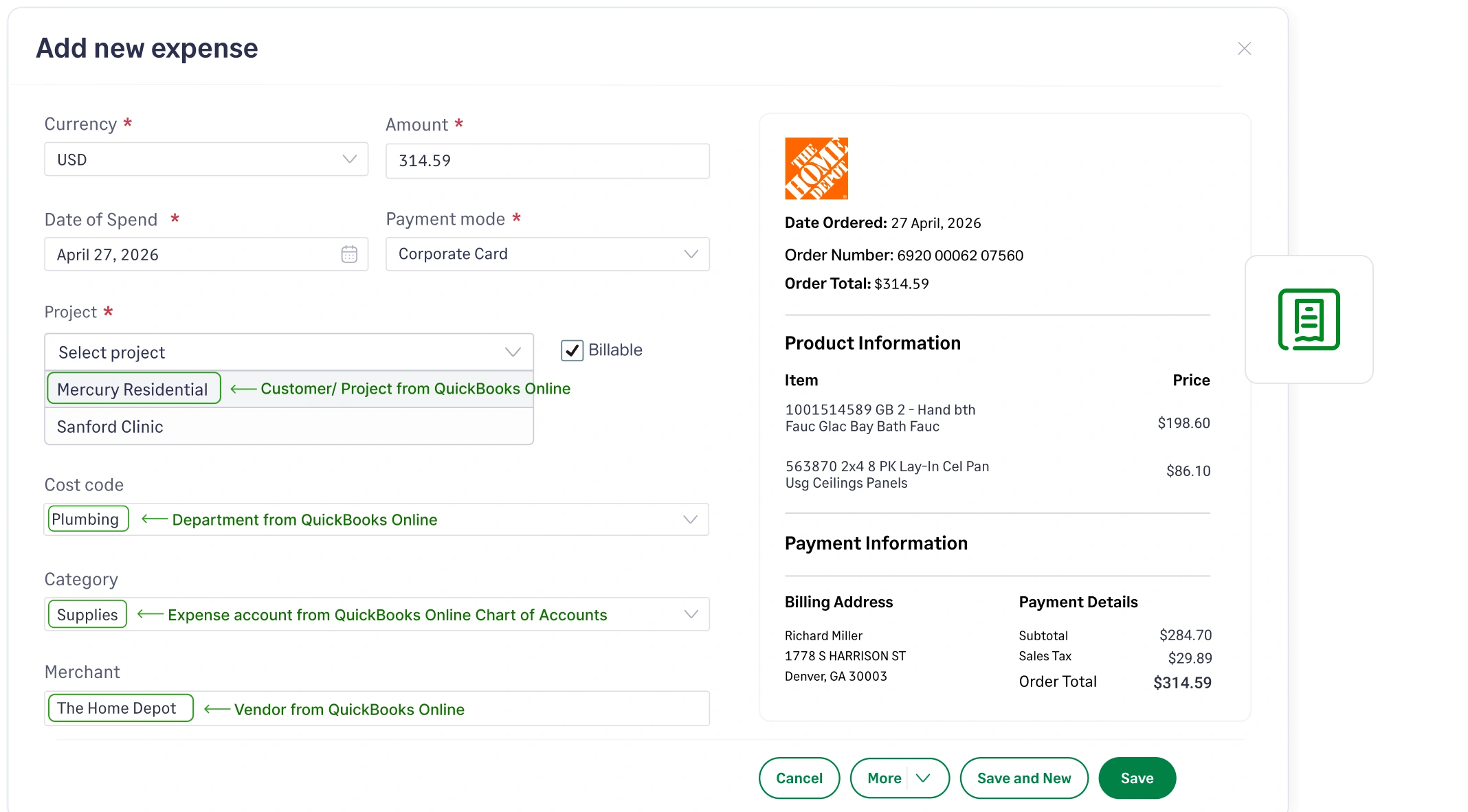
Task: Click the $198.60 item price
Action: point(1183,423)
